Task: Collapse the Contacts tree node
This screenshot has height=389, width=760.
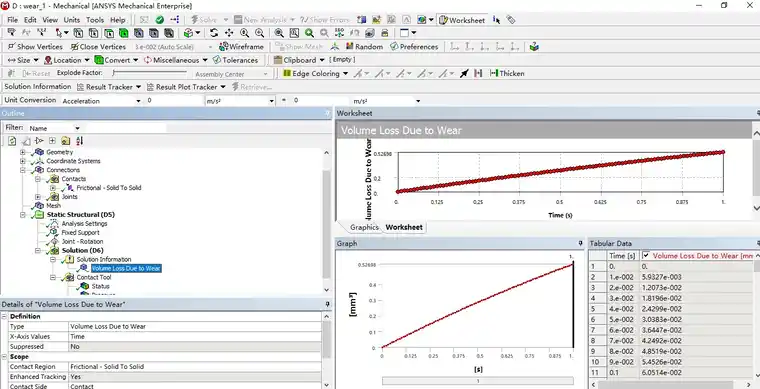Action: pos(38,179)
